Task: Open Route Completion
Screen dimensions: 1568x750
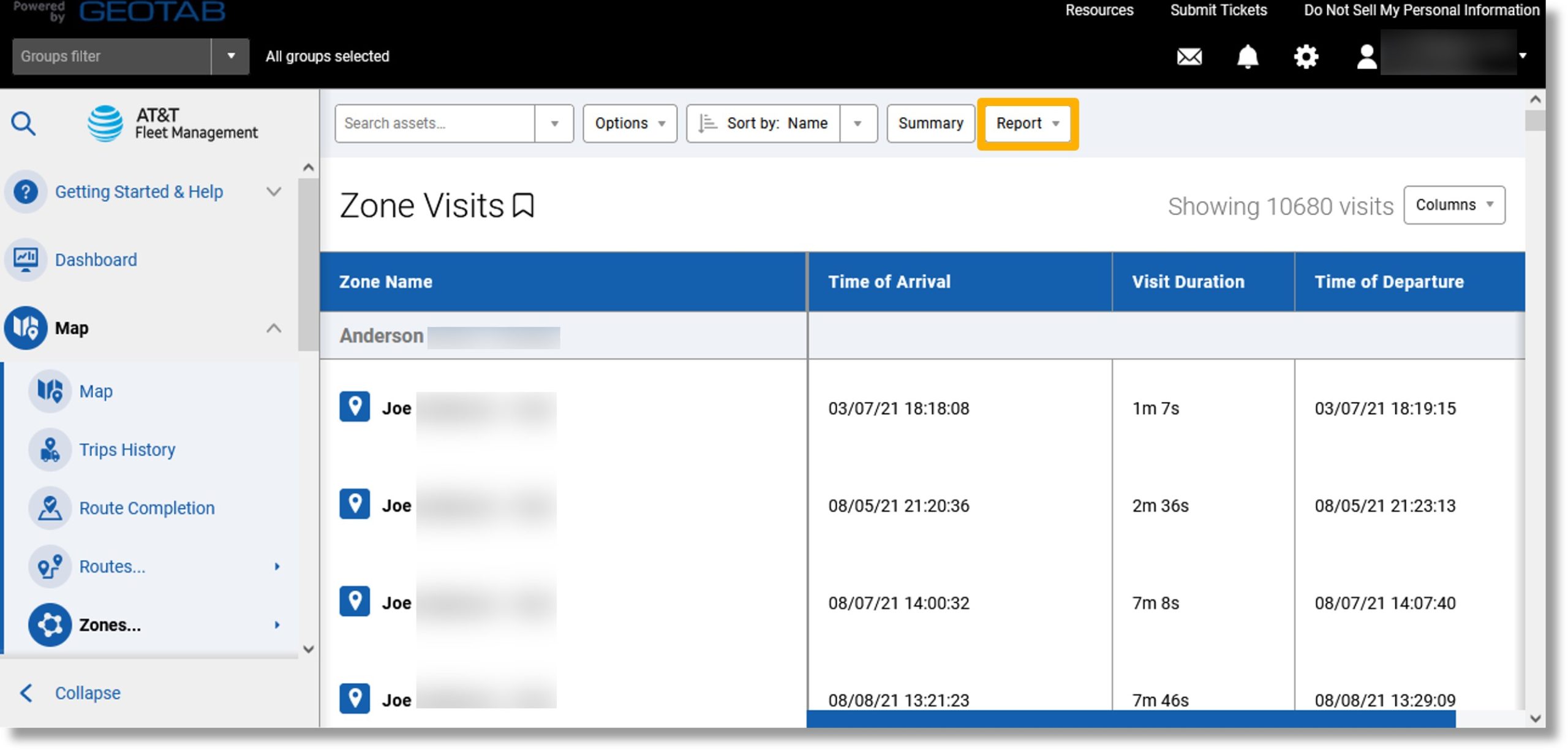Action: coord(147,508)
